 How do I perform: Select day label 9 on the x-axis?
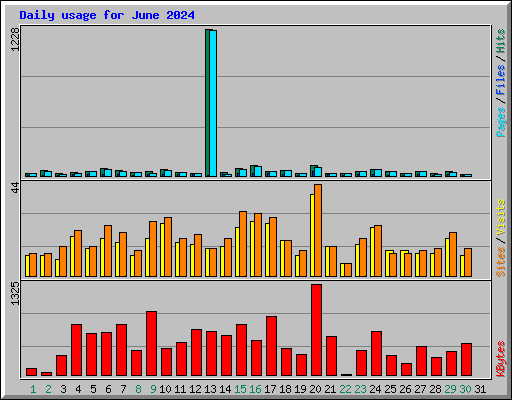click(153, 389)
